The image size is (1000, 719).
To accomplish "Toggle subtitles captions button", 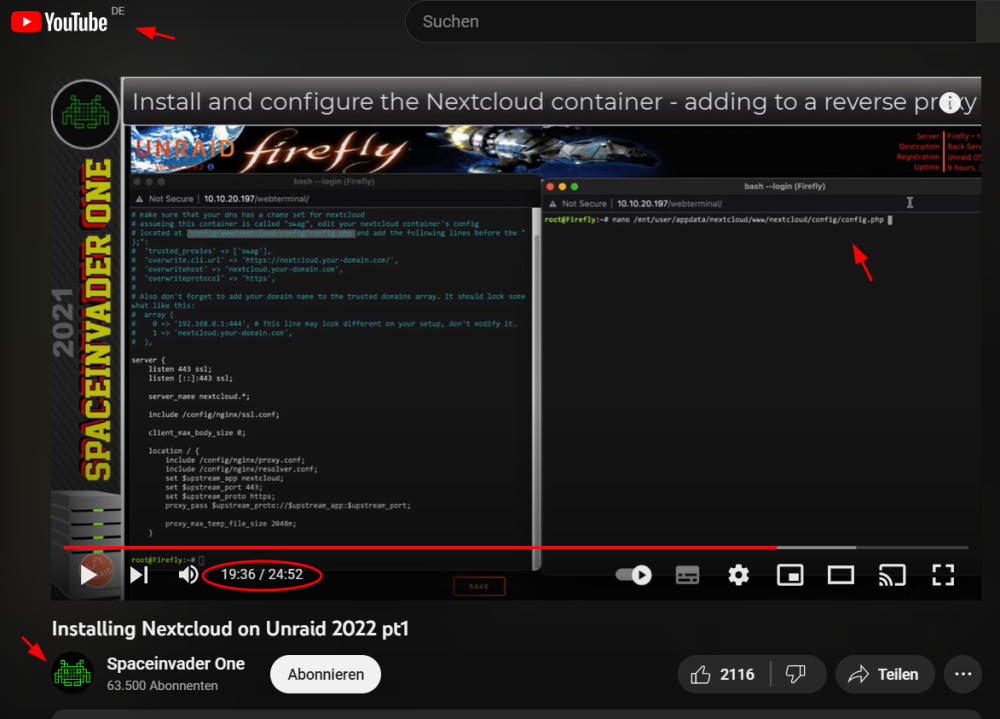I will [688, 575].
